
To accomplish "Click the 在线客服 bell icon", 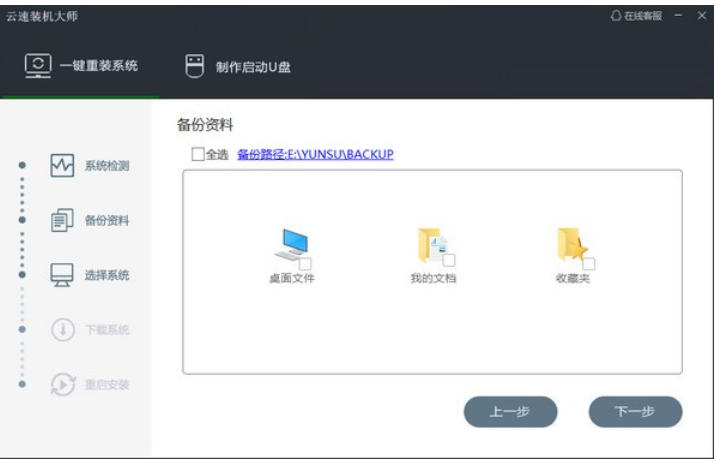I will point(616,15).
